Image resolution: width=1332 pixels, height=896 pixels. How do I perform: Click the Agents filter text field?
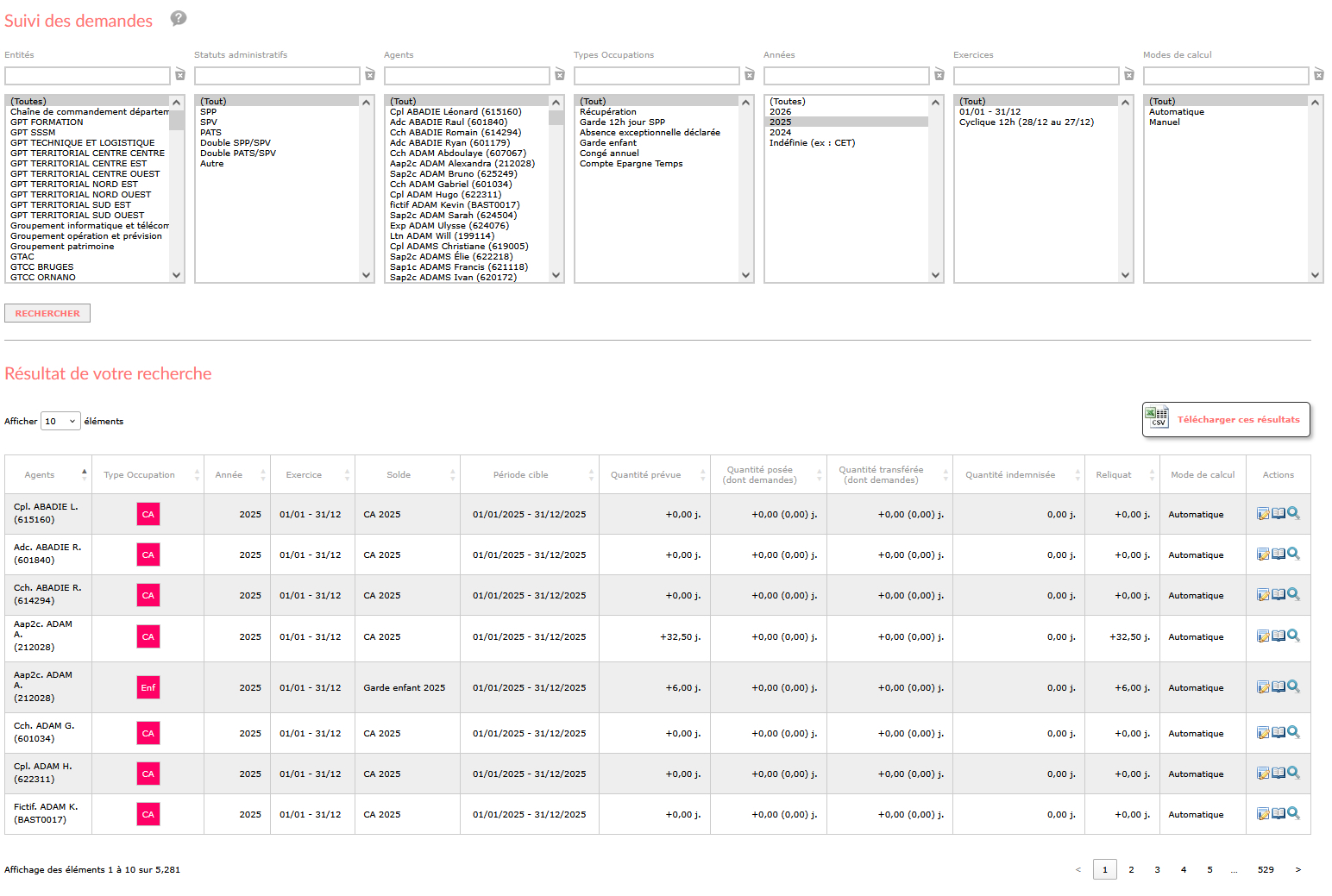tap(467, 76)
